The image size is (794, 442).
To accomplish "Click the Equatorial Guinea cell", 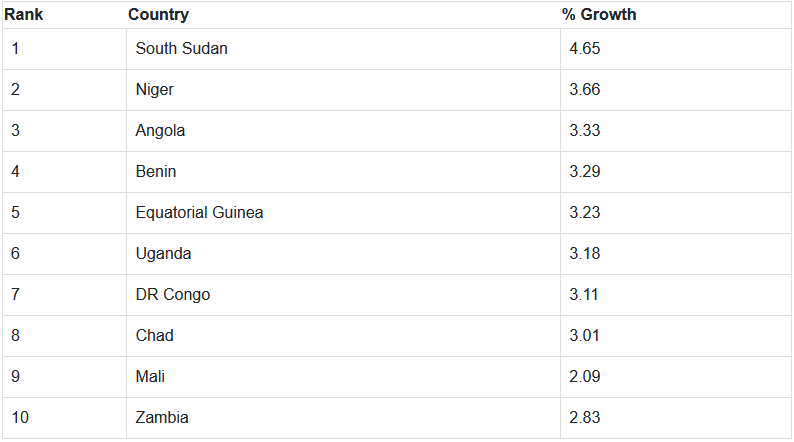I will (199, 213).
